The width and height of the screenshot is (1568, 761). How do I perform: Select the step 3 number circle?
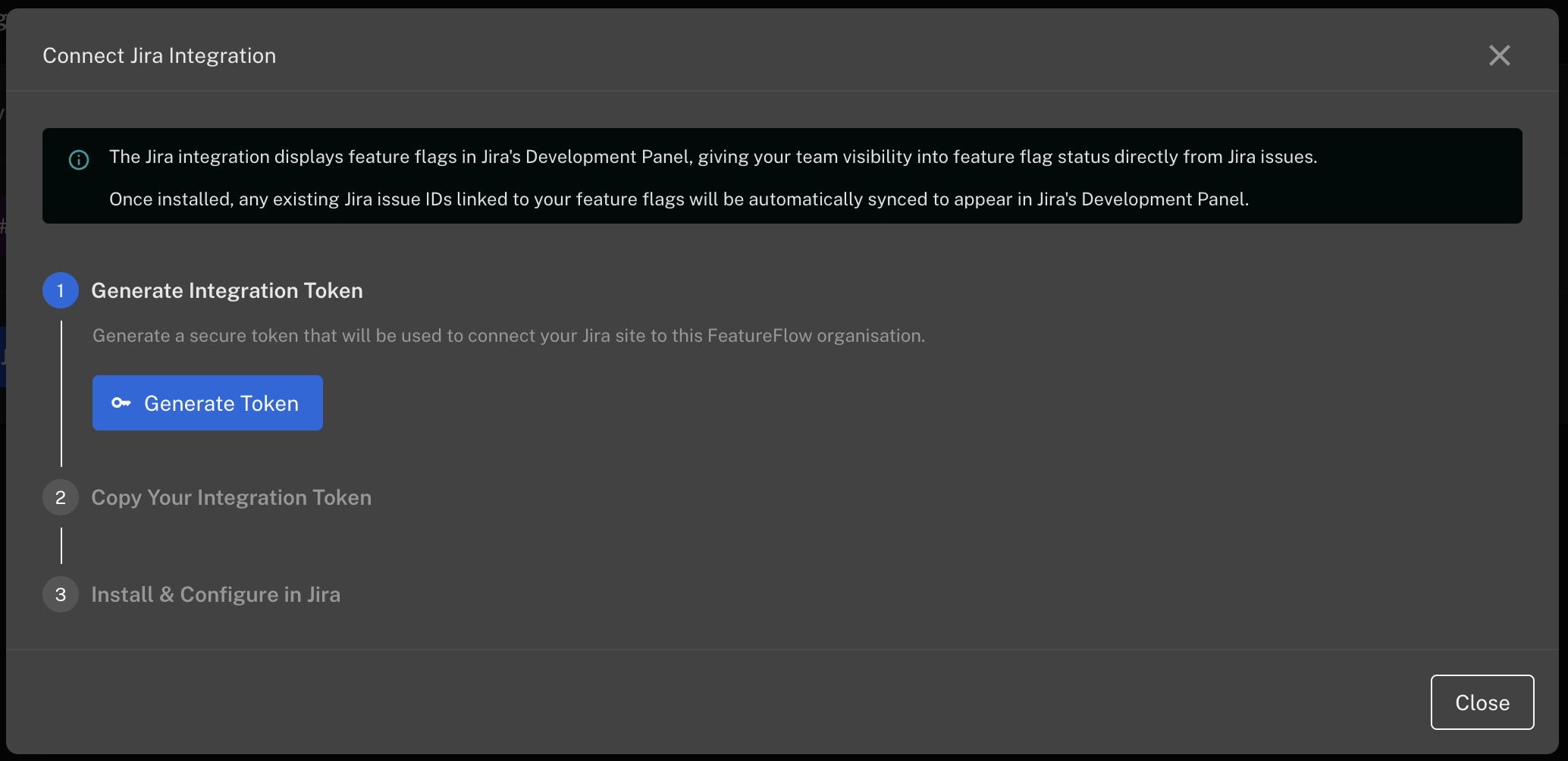[61, 594]
